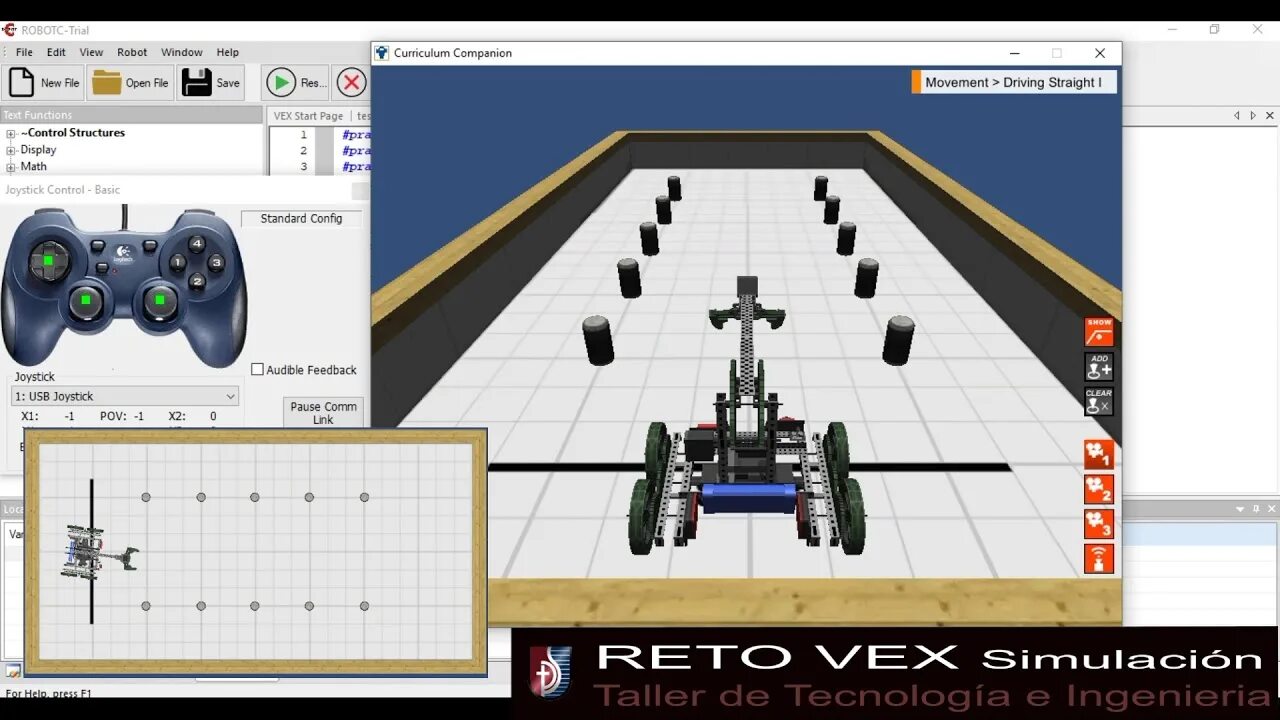The image size is (1280, 720).
Task: Click code line number 3
Action: tap(304, 166)
